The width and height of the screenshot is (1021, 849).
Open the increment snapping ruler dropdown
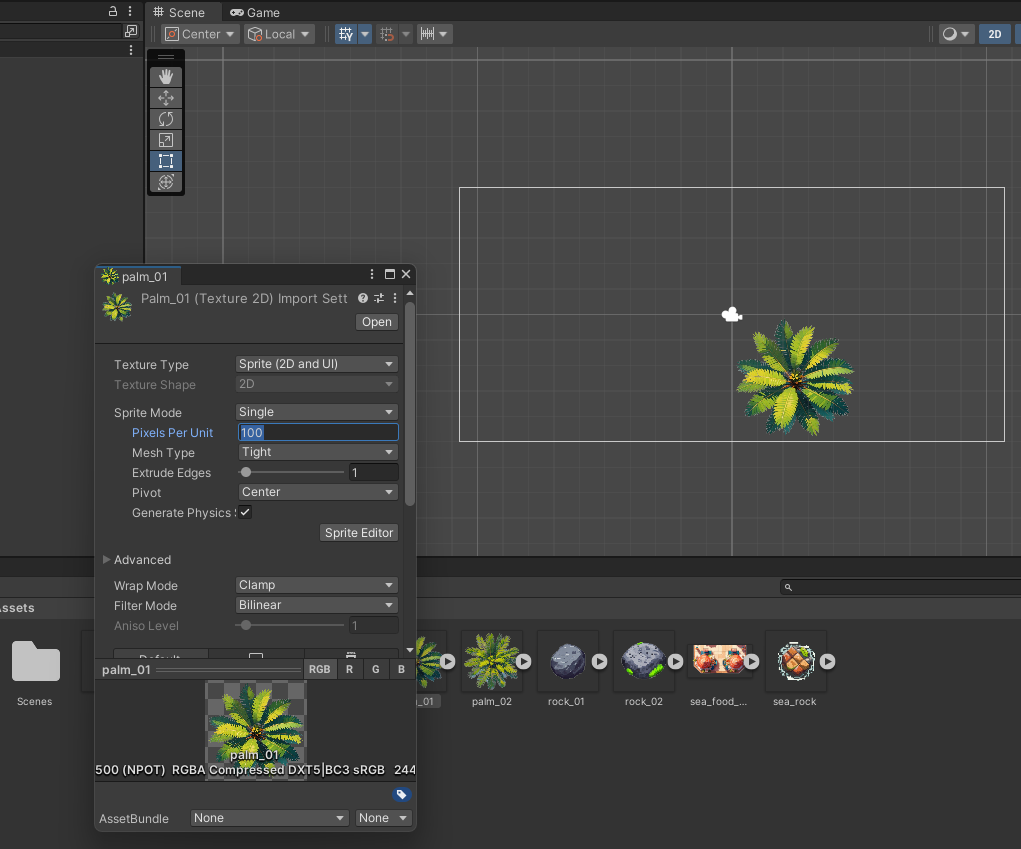tap(434, 34)
